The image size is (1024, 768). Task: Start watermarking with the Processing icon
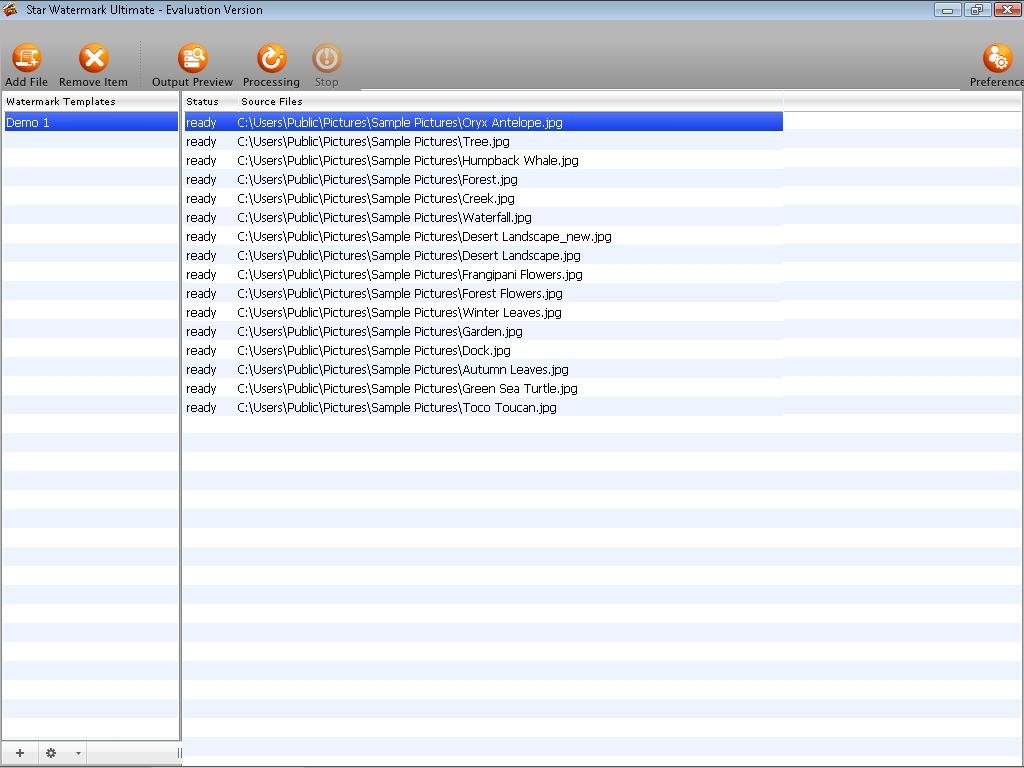tap(272, 58)
